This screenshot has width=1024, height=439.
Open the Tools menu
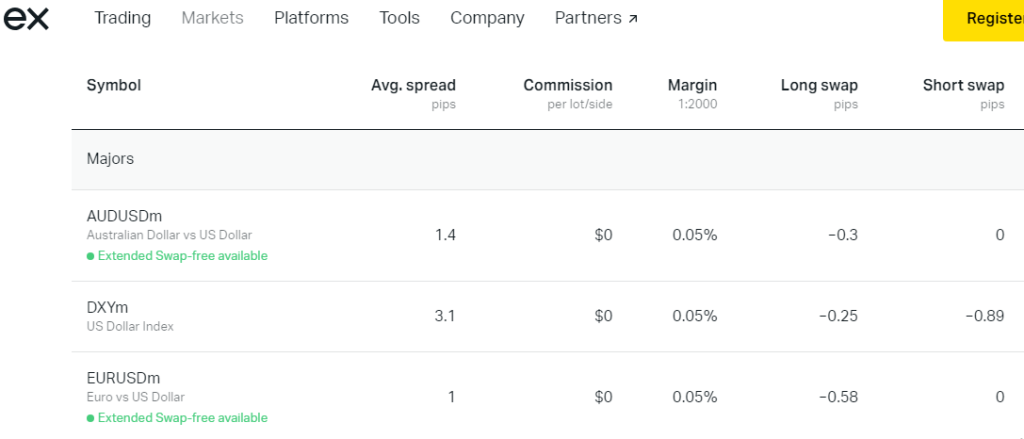pyautogui.click(x=399, y=18)
